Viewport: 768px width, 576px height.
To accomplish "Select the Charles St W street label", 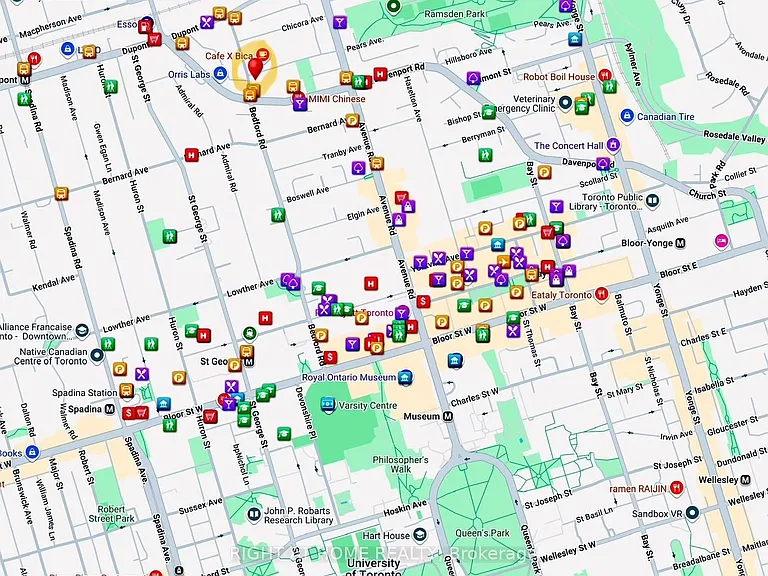I will [x=474, y=397].
